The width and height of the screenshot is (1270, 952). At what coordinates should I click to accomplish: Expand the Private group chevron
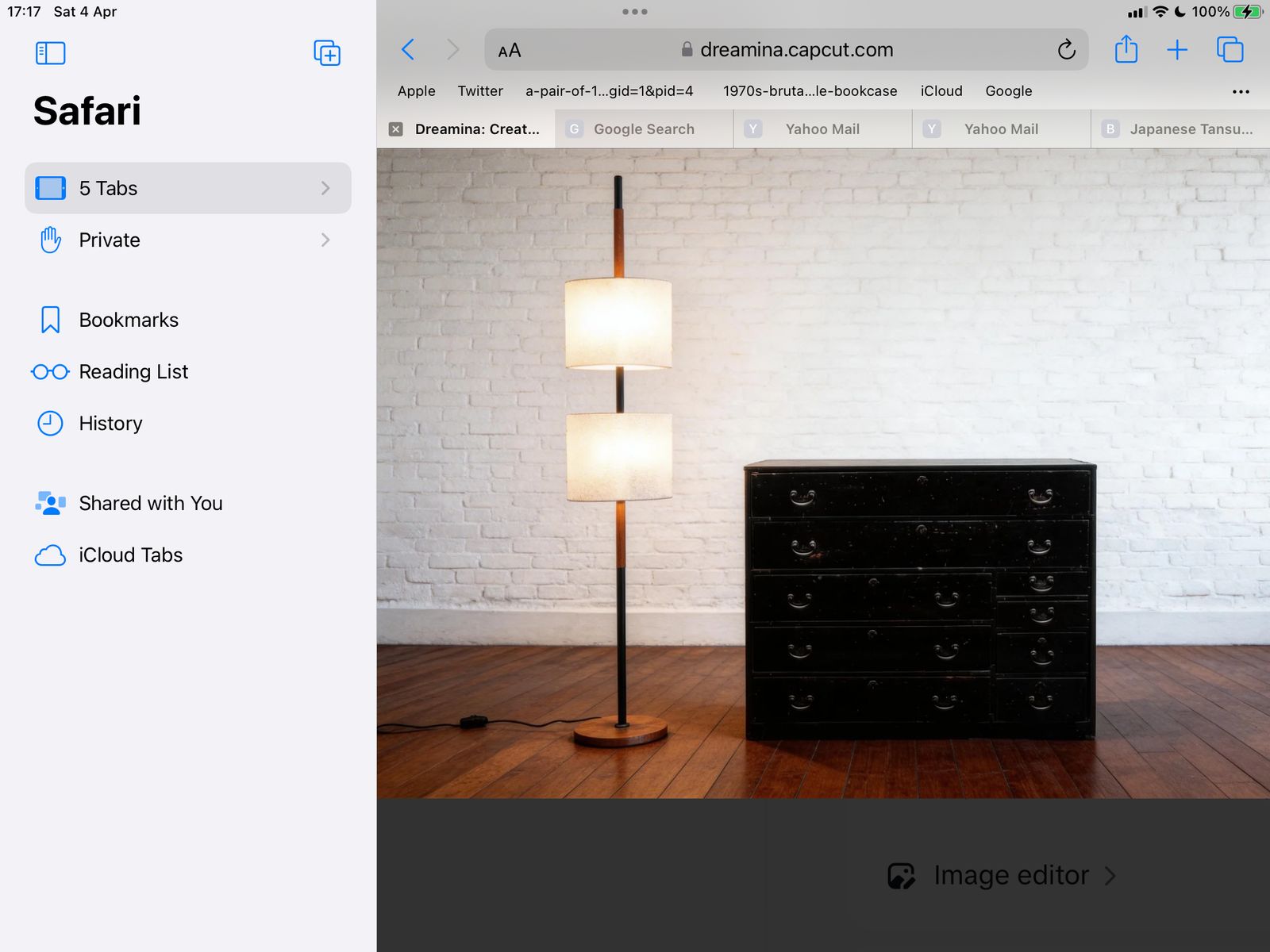pyautogui.click(x=325, y=240)
